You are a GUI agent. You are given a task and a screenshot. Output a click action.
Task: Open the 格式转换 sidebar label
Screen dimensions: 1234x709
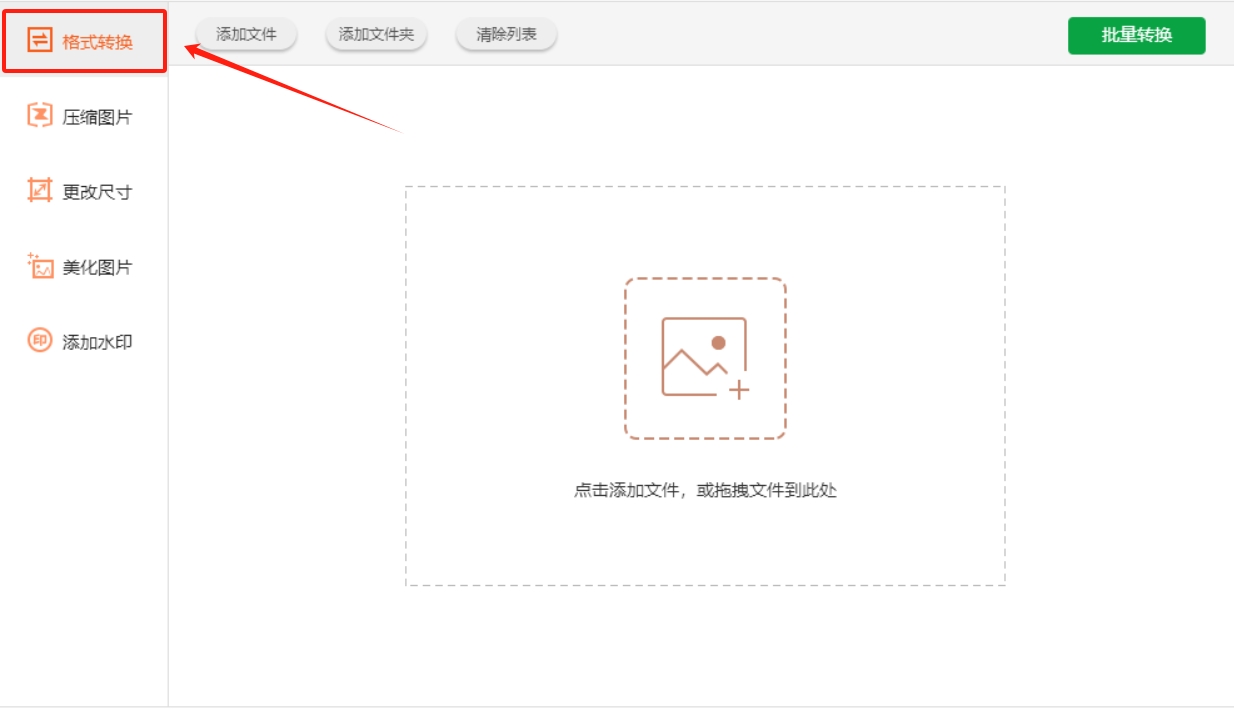(x=97, y=42)
